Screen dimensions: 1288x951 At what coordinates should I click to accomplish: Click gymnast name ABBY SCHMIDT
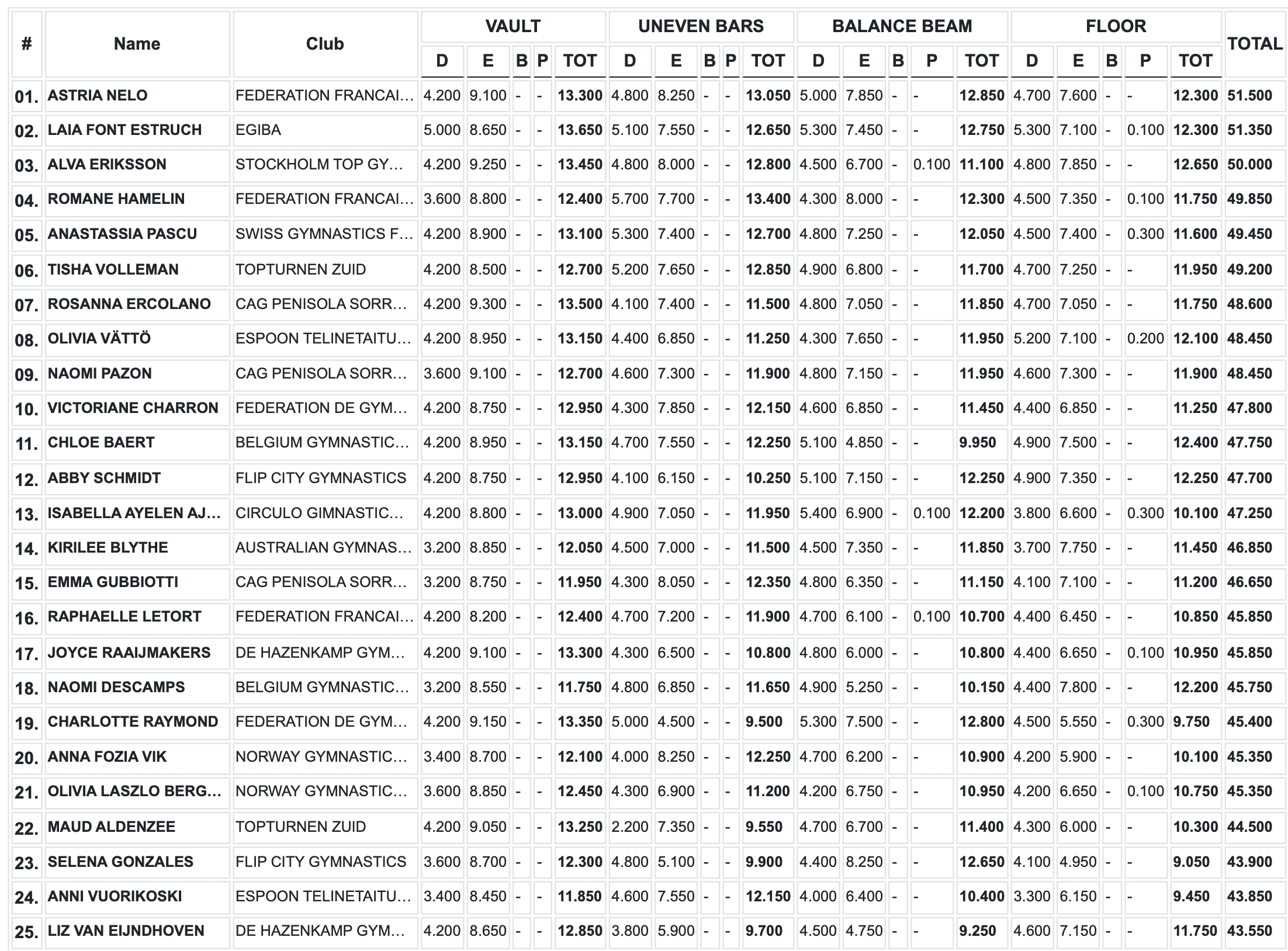[104, 478]
